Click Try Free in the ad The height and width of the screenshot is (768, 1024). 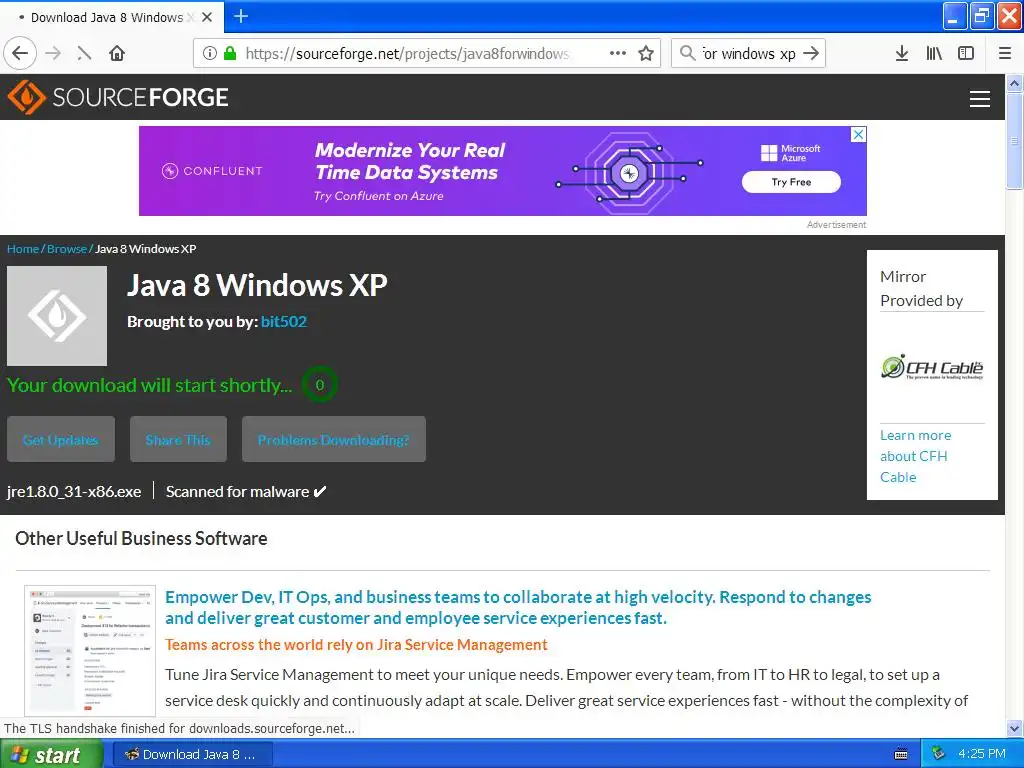click(x=791, y=182)
